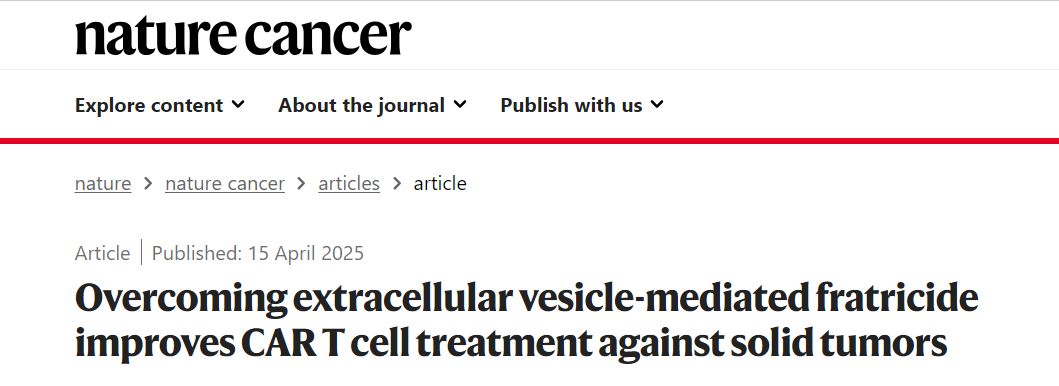Select the current 'article' breadcrumb text

click(440, 184)
